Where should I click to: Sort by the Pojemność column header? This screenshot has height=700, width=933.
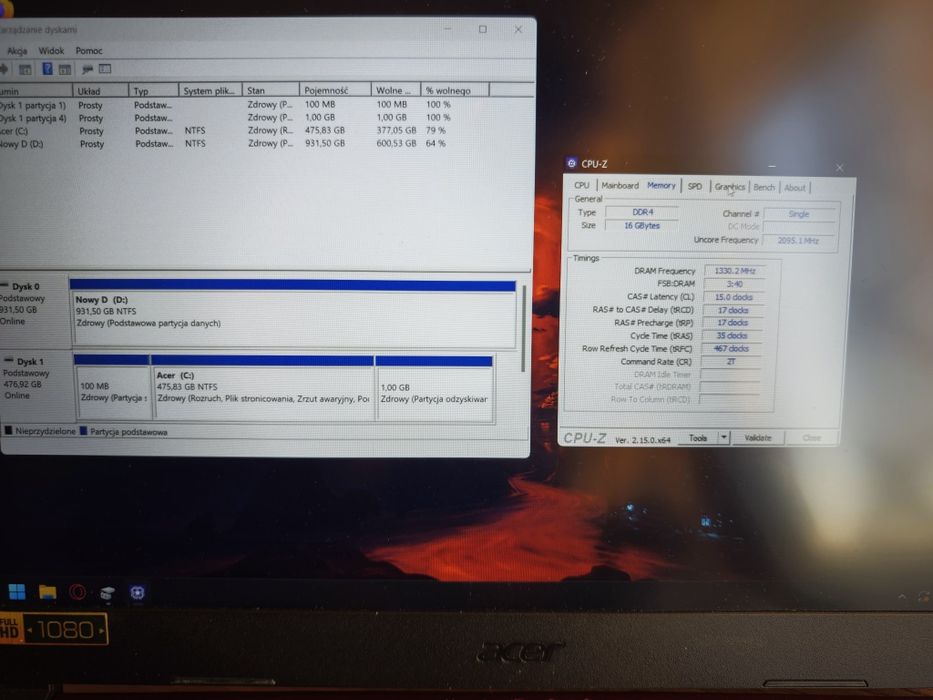335,90
